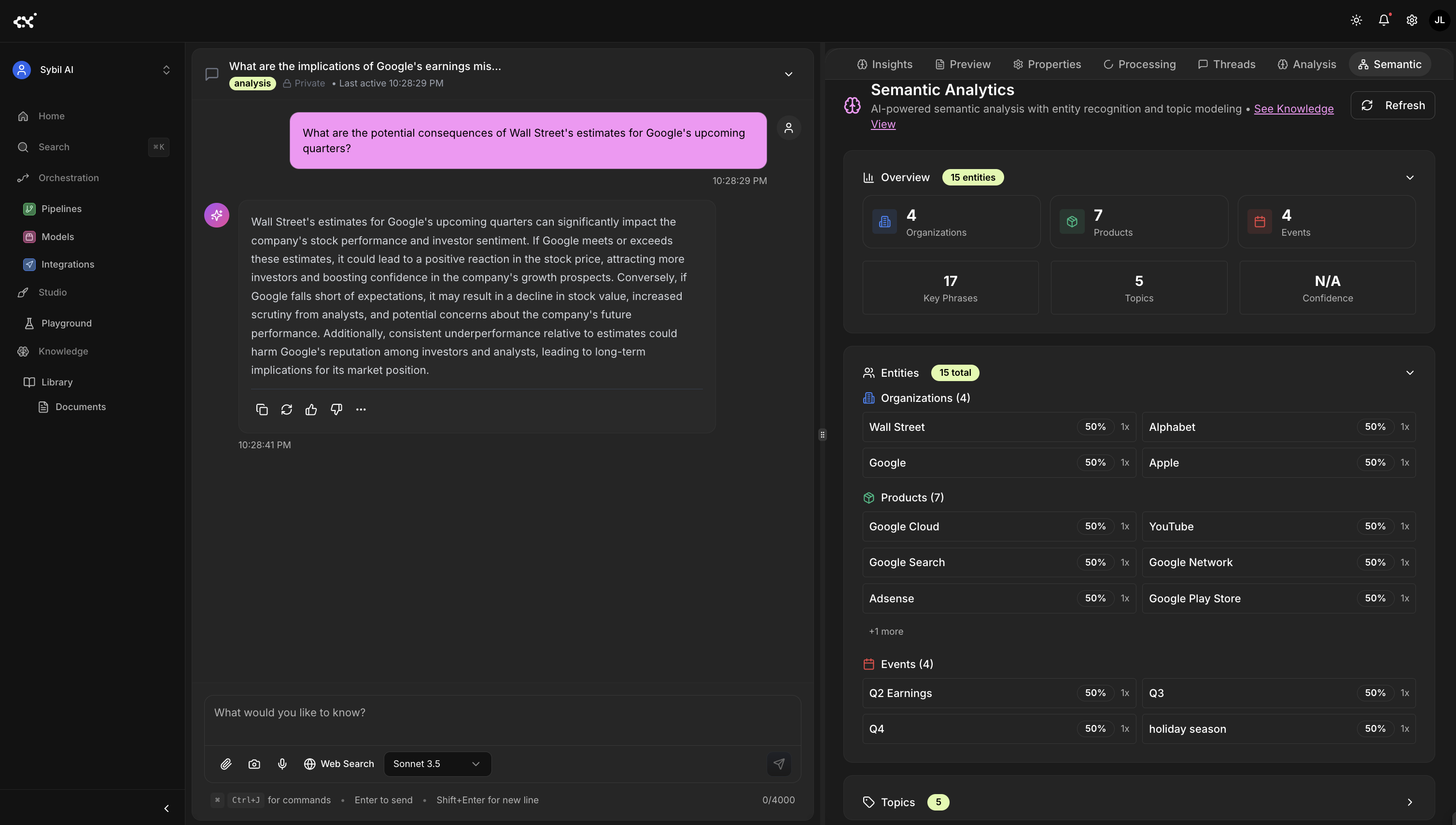Switch to the Threads tab

click(1226, 64)
